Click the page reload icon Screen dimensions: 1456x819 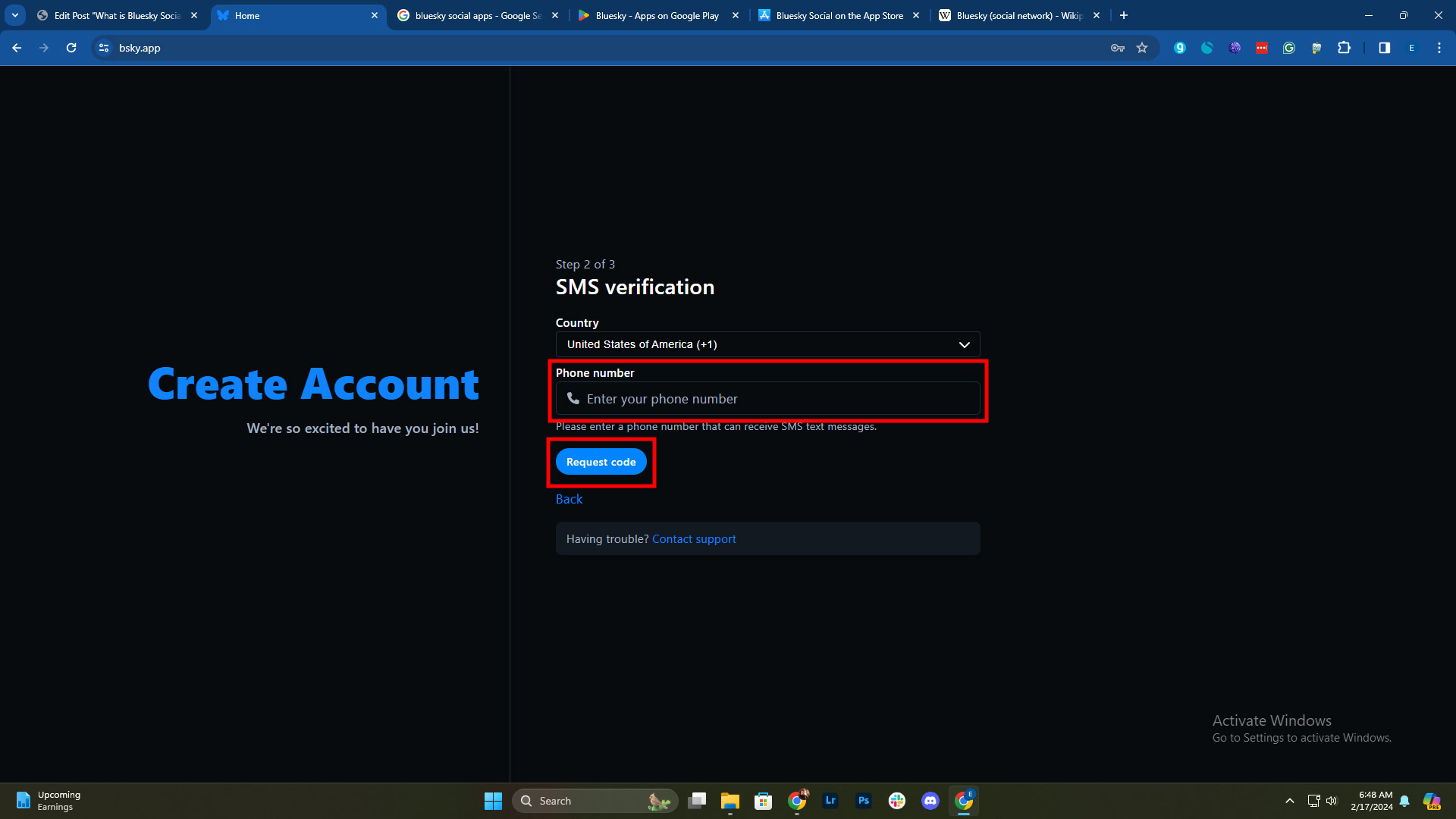[x=71, y=48]
